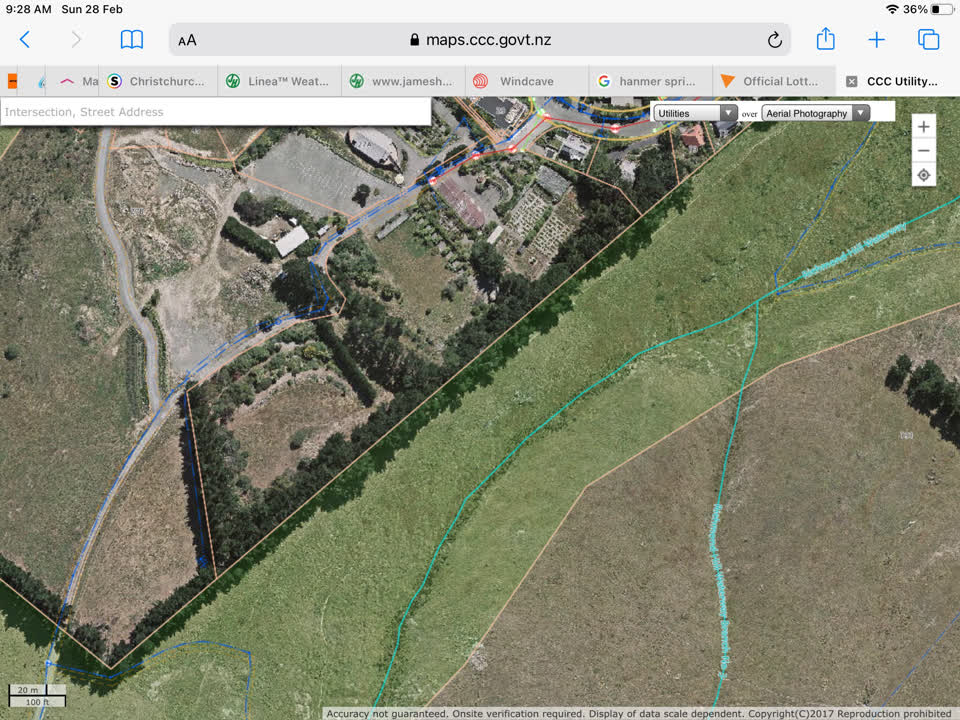960x720 pixels.
Task: Tap the Sun 28 Feb date
Action: [x=92, y=9]
